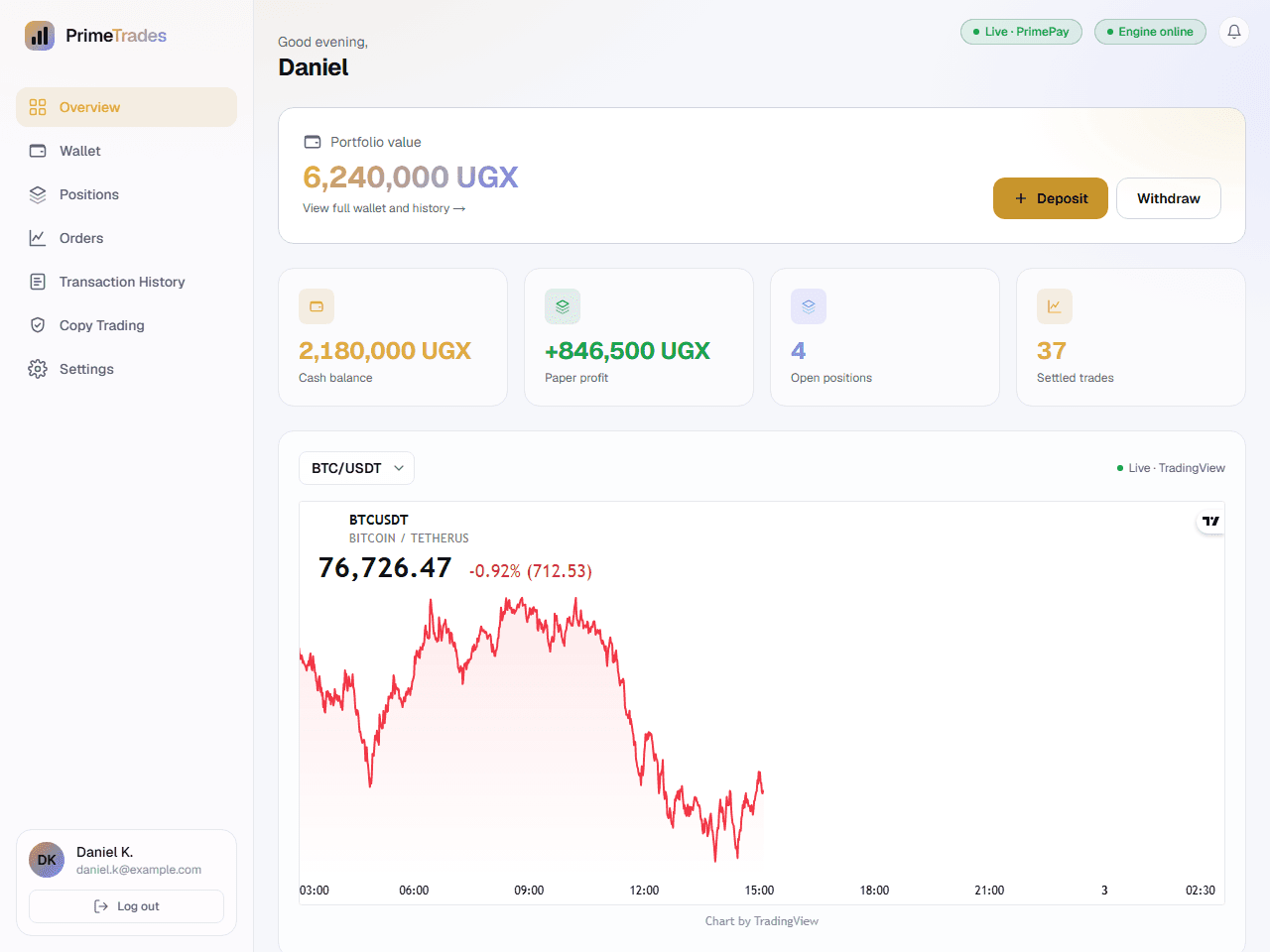
Task: Click the Engine online status badge
Action: click(1150, 32)
